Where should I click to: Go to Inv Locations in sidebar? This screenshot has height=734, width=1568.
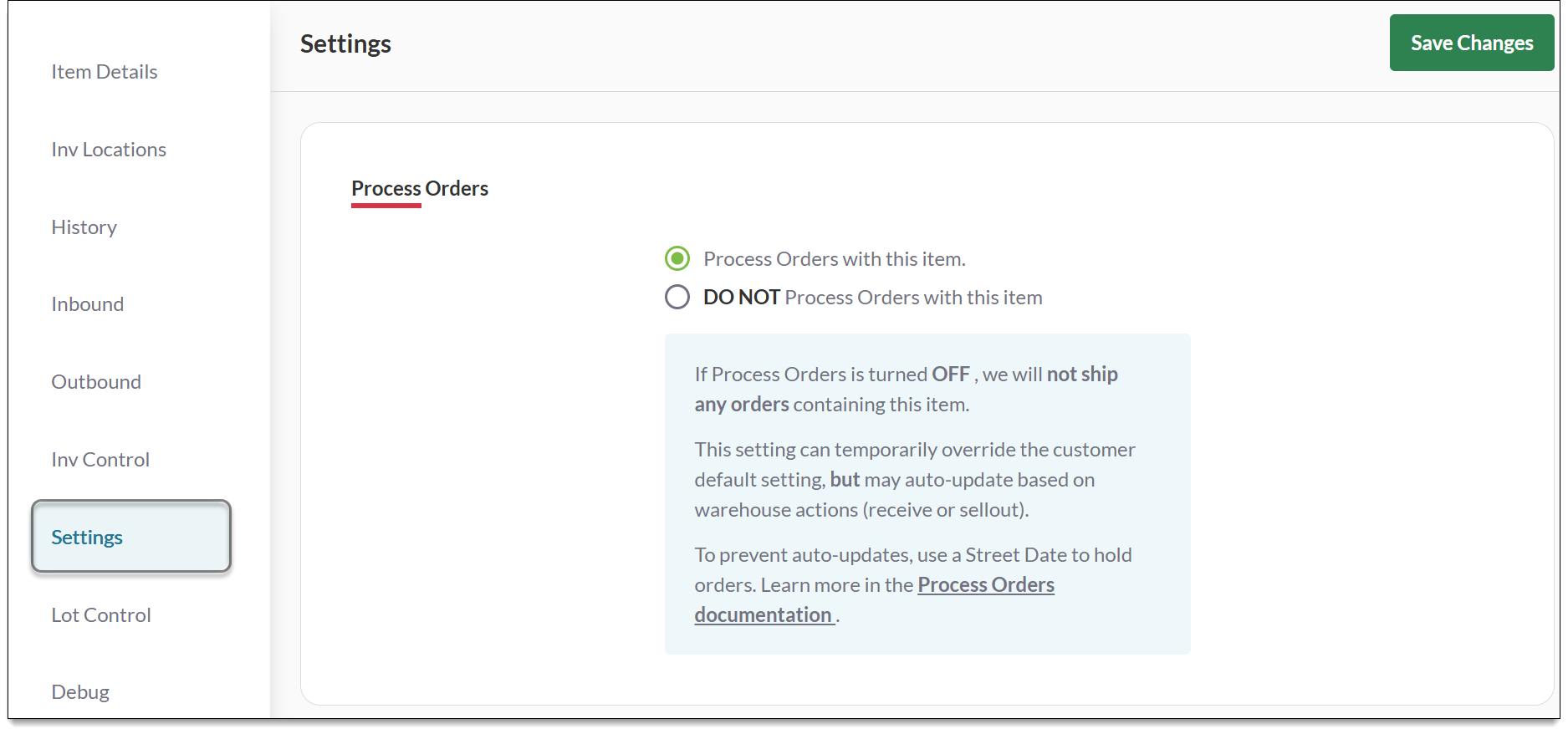coord(109,150)
